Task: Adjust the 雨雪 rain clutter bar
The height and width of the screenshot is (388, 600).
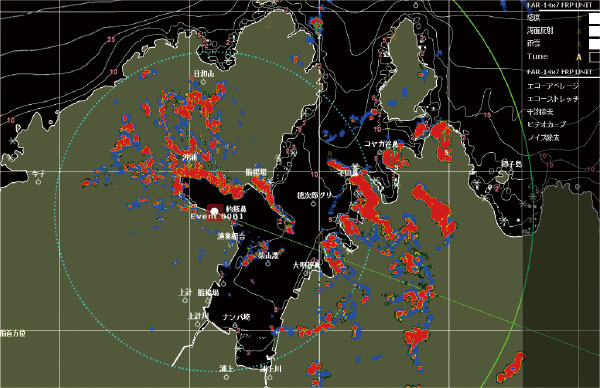Action: pyautogui.click(x=594, y=44)
